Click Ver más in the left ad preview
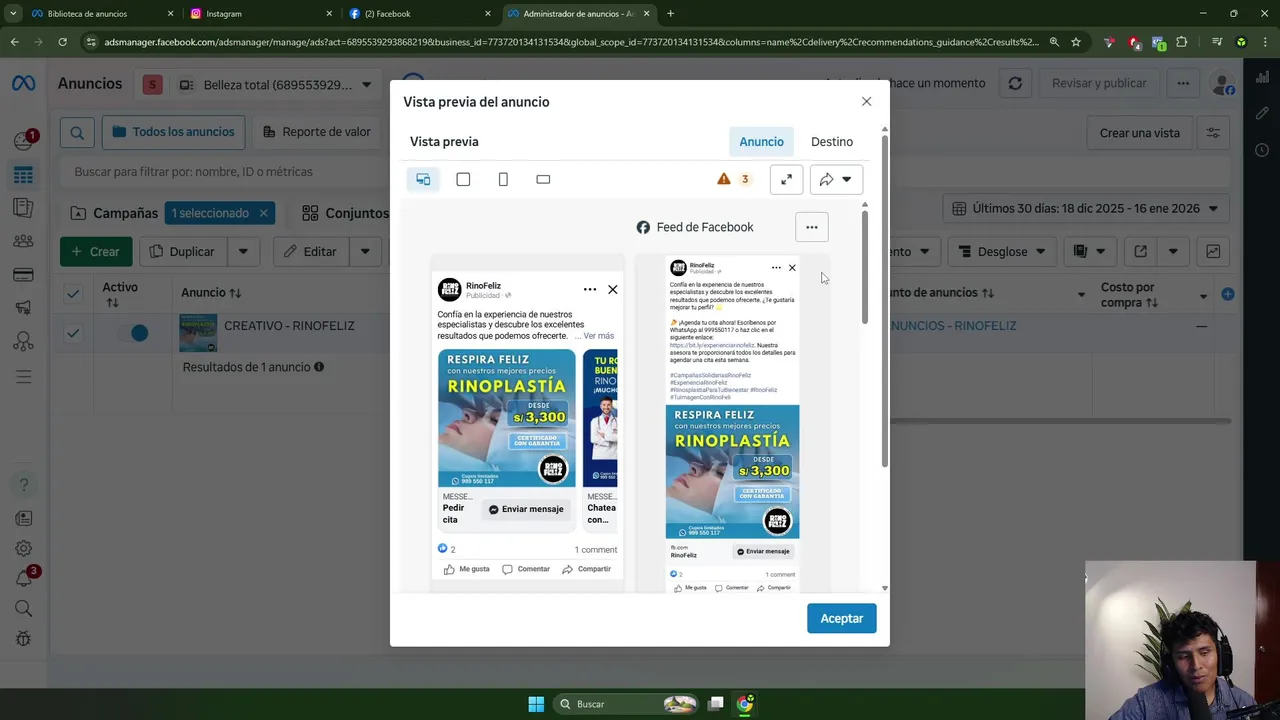Image resolution: width=1280 pixels, height=720 pixels. click(x=598, y=336)
